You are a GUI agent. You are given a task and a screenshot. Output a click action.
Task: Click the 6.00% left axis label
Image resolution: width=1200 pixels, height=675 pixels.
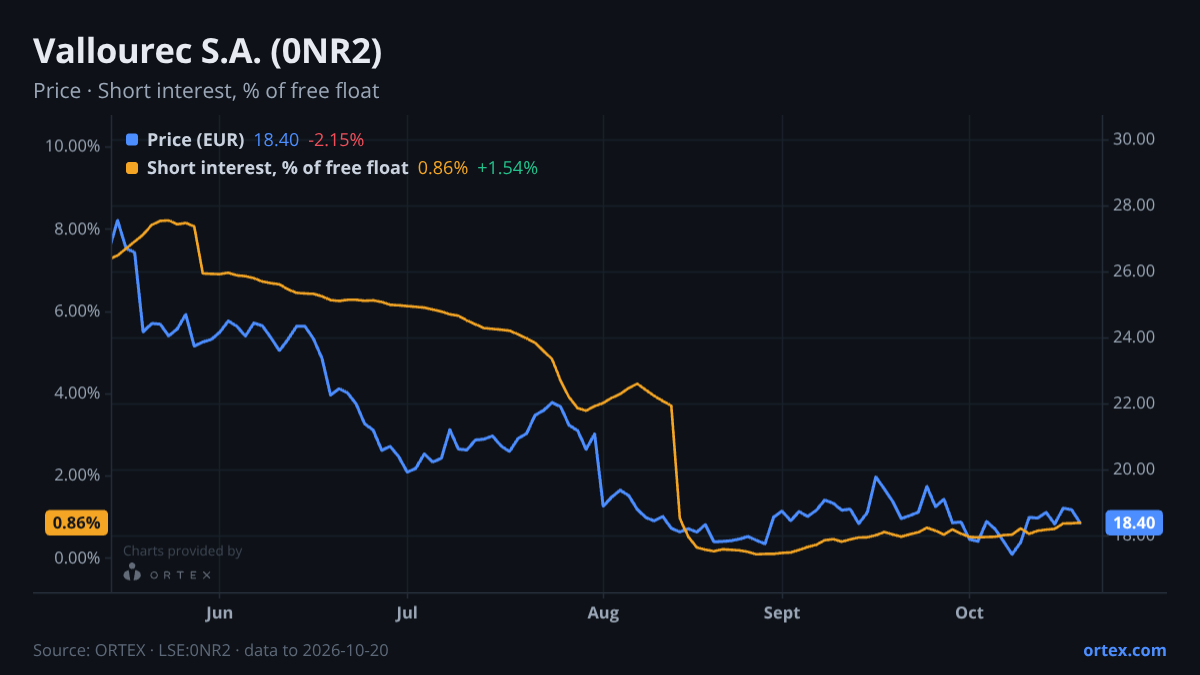click(77, 311)
